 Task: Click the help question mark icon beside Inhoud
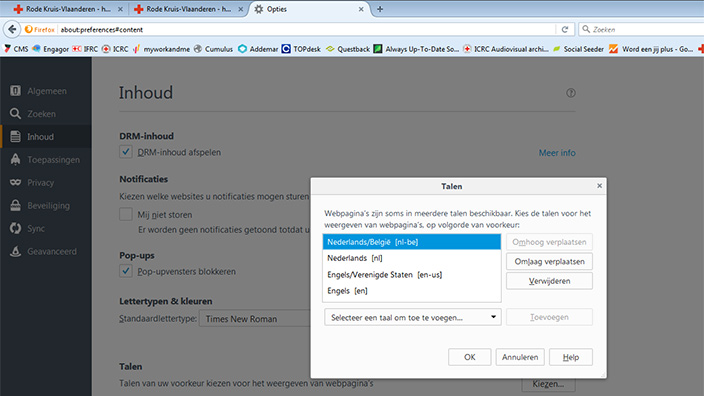pyautogui.click(x=571, y=93)
